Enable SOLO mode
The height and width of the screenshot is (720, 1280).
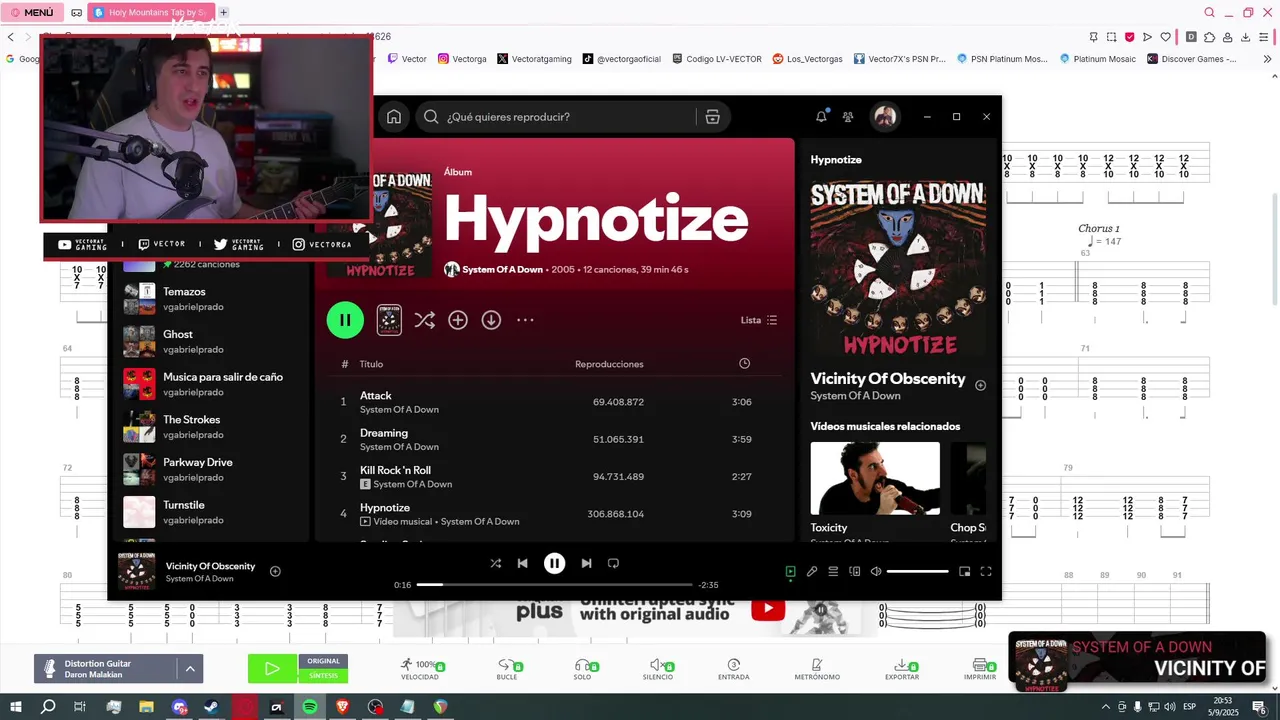(x=583, y=669)
